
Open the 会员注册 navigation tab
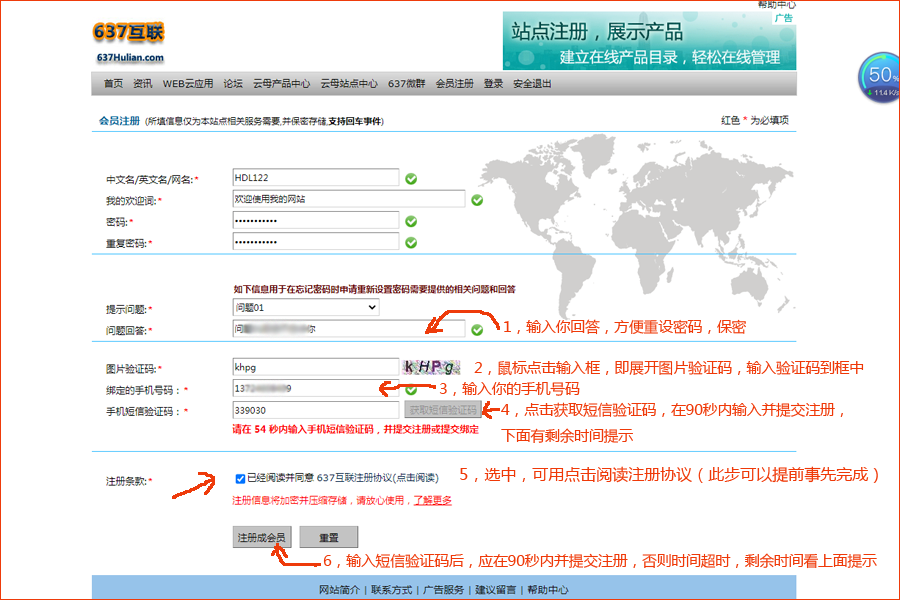tap(454, 84)
